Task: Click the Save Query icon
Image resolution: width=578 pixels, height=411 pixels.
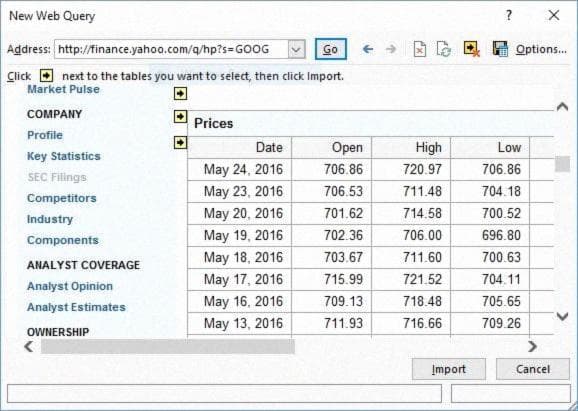Action: pyautogui.click(x=500, y=49)
